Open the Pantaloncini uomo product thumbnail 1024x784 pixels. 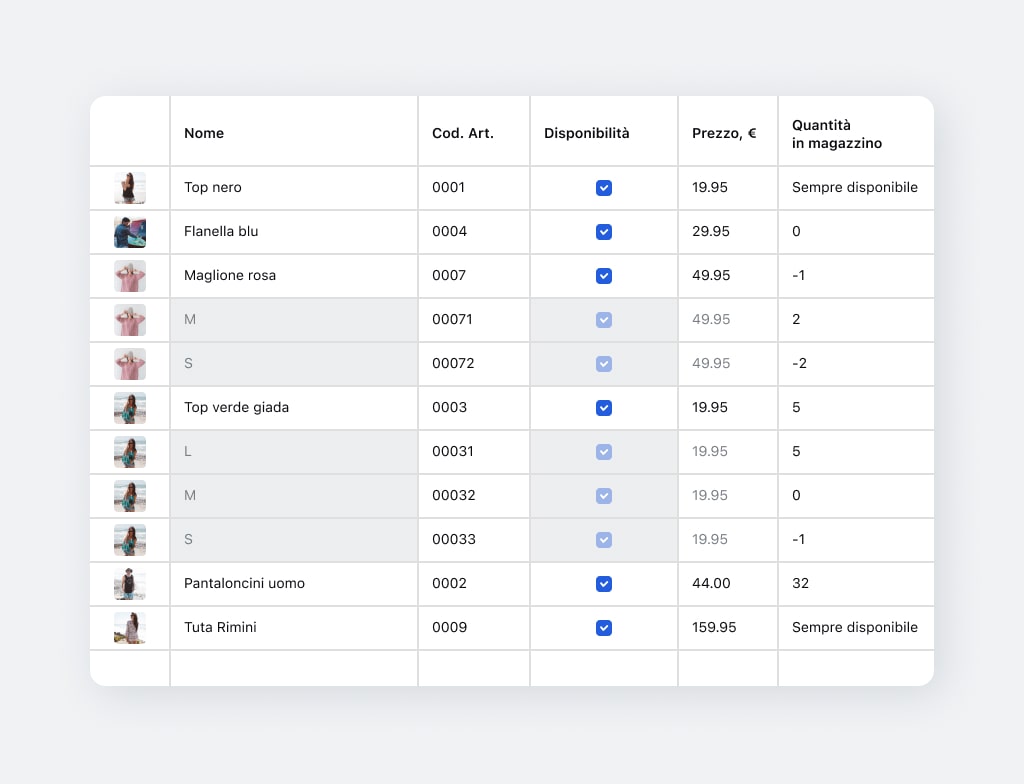tap(130, 584)
